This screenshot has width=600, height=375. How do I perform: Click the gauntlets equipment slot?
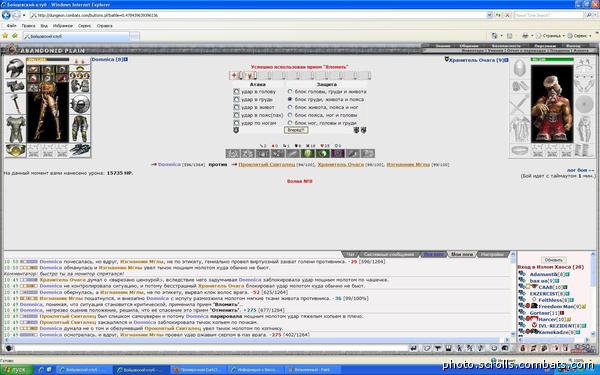coord(80,86)
